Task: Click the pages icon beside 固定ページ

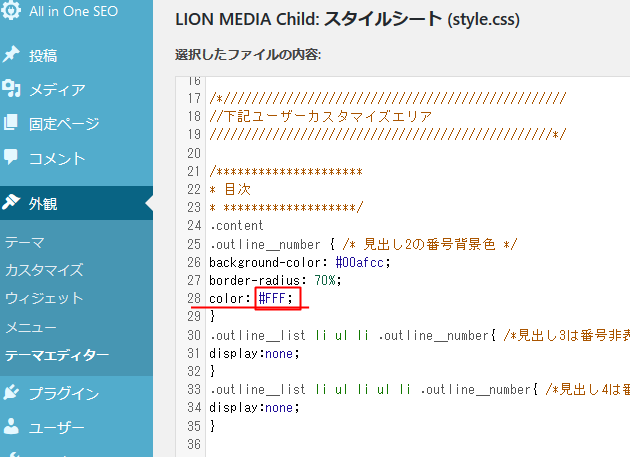Action: (x=12, y=124)
